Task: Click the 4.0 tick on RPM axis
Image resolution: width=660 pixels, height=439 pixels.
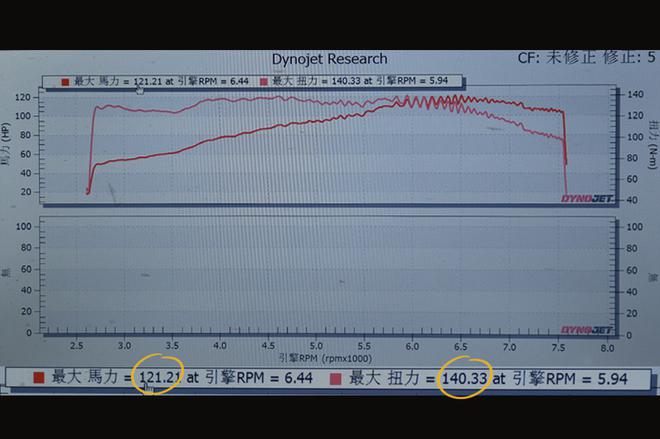Action: point(220,346)
